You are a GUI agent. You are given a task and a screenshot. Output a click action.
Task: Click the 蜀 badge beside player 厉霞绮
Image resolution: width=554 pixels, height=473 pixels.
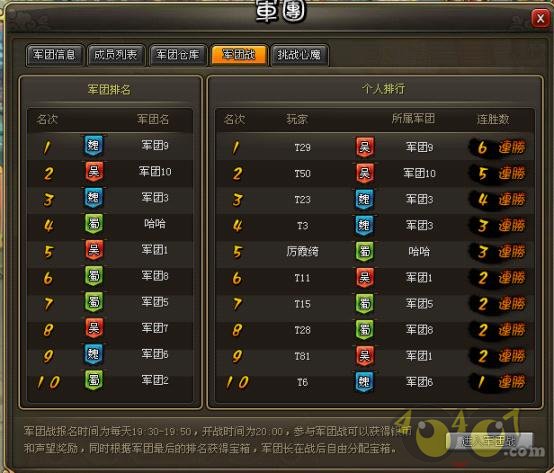point(365,252)
